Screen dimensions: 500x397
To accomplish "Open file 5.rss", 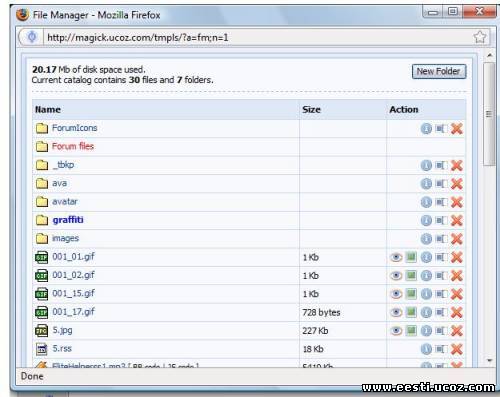I will tap(62, 348).
